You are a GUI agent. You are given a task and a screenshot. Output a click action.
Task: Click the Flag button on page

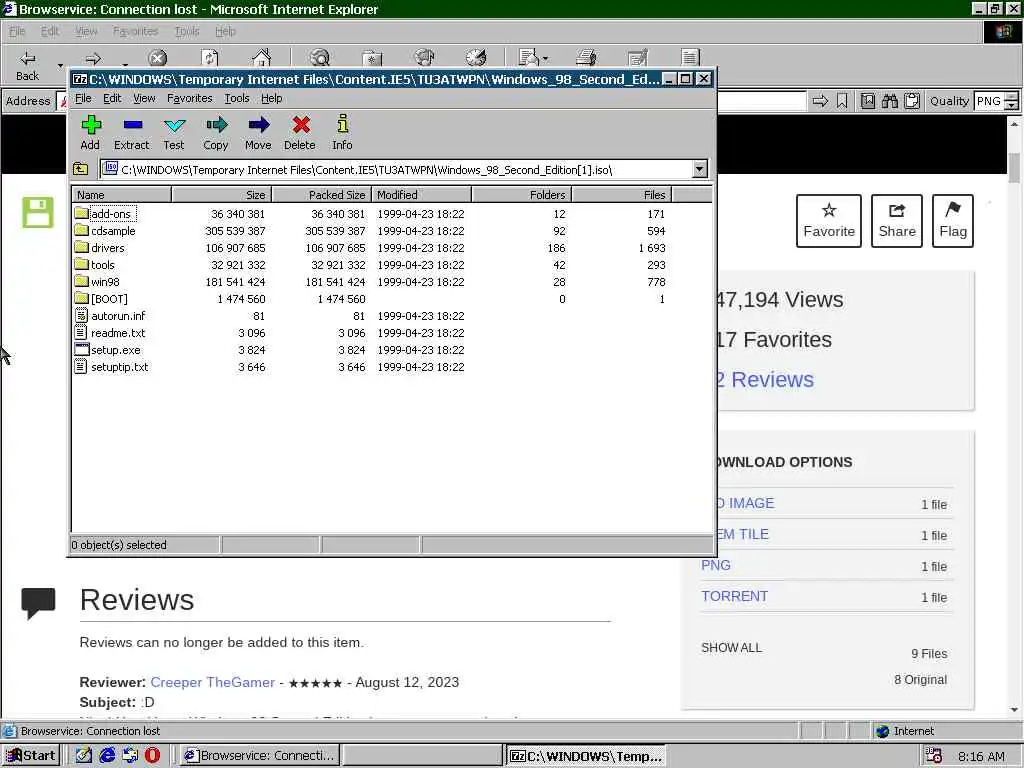point(953,221)
